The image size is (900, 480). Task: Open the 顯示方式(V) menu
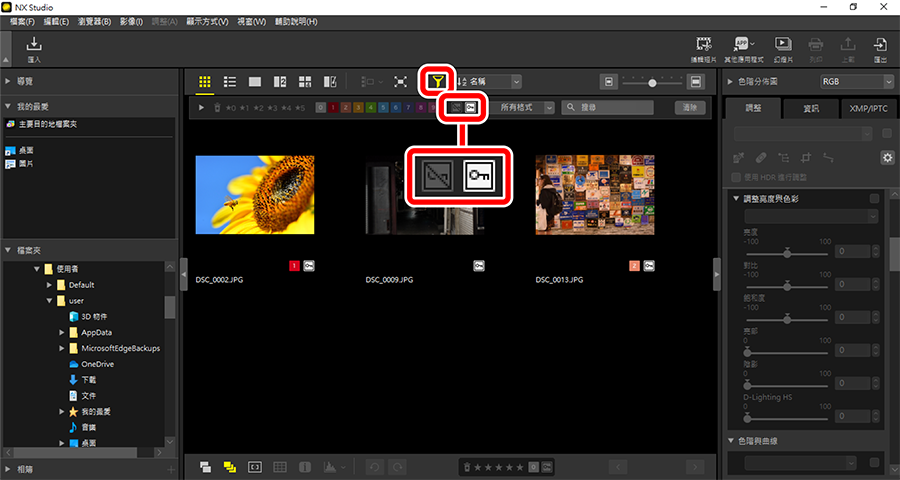(207, 22)
